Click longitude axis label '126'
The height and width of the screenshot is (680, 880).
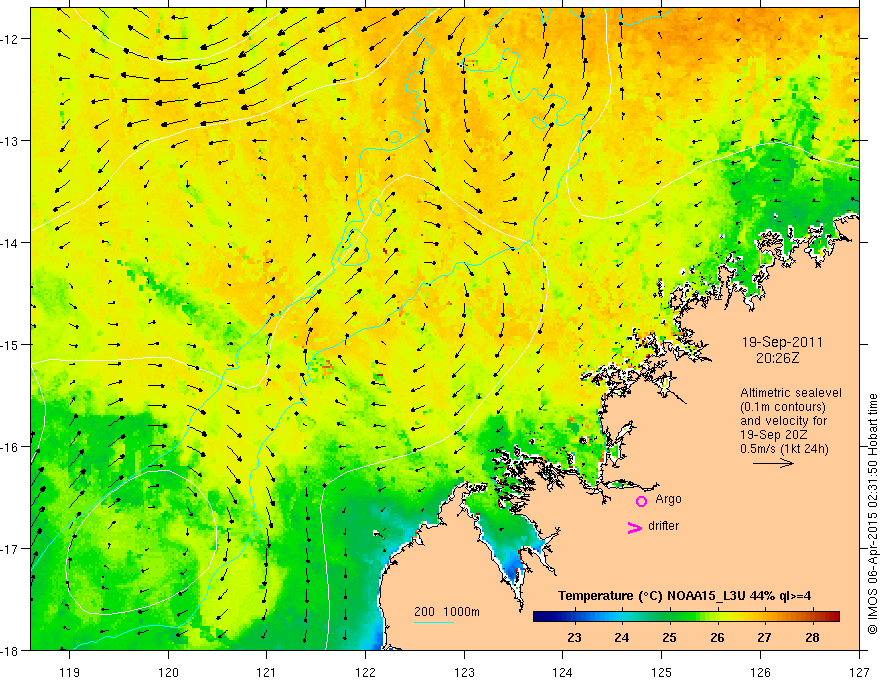click(x=760, y=672)
